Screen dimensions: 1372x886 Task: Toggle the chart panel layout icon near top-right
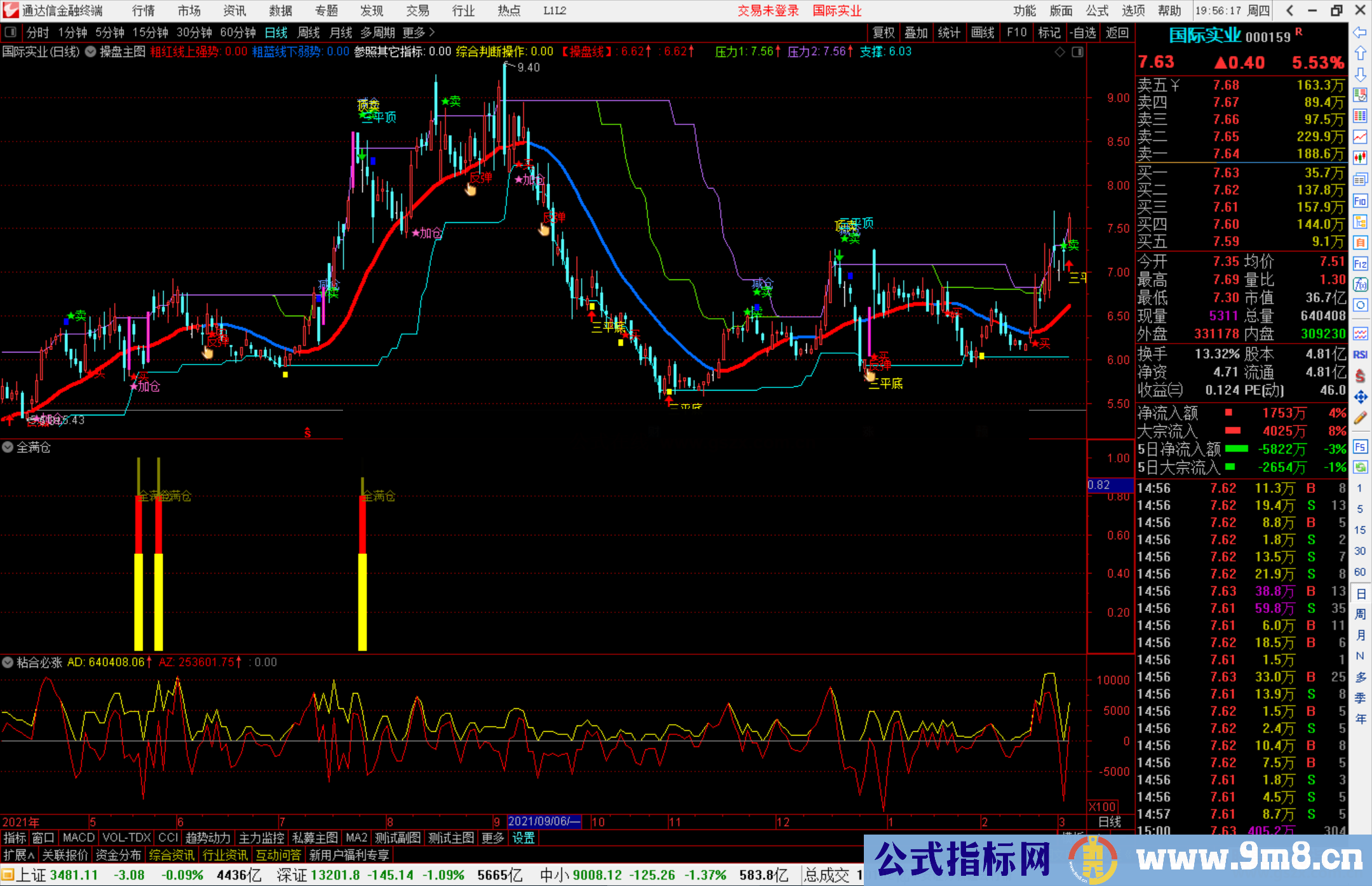pyautogui.click(x=1077, y=52)
